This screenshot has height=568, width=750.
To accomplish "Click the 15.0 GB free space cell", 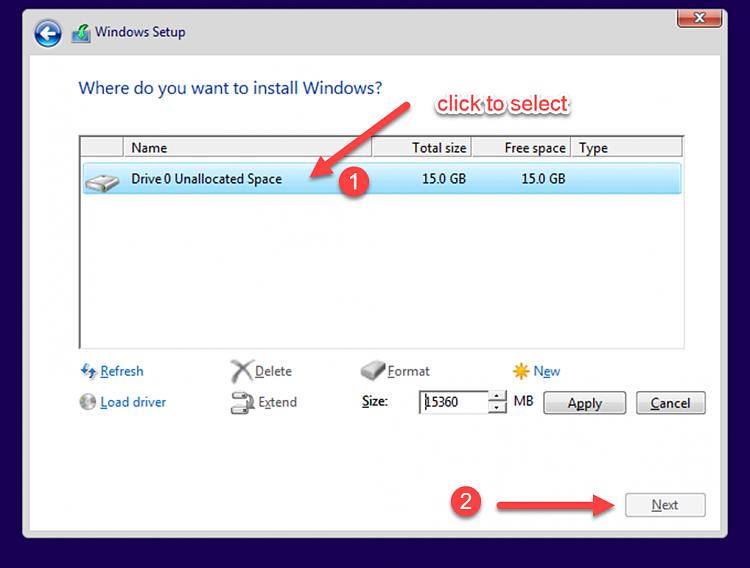I will click(x=543, y=179).
